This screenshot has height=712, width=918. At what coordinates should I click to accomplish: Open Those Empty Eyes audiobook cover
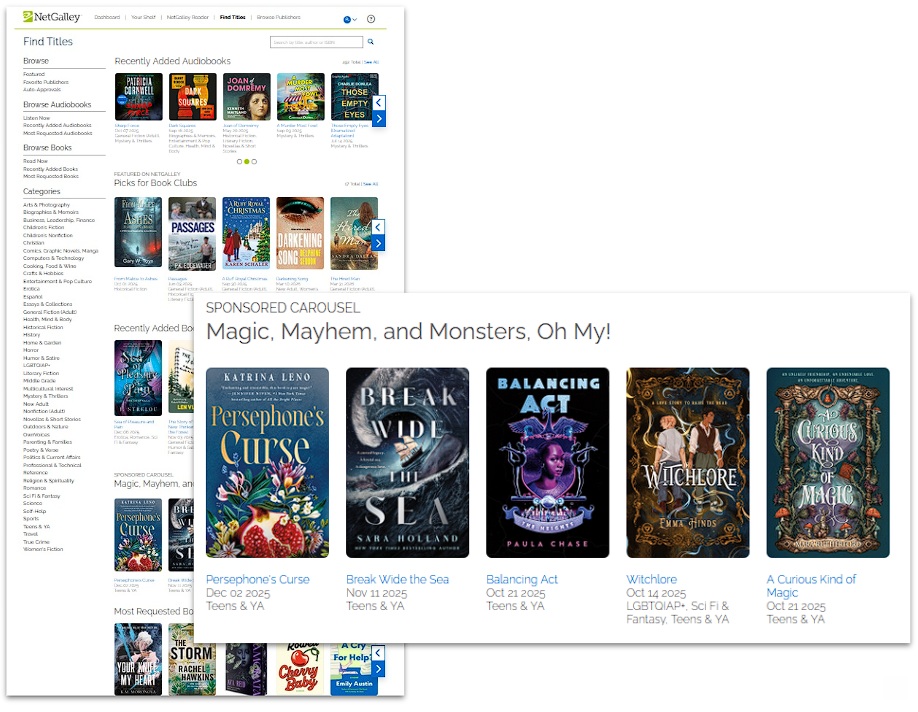point(354,97)
